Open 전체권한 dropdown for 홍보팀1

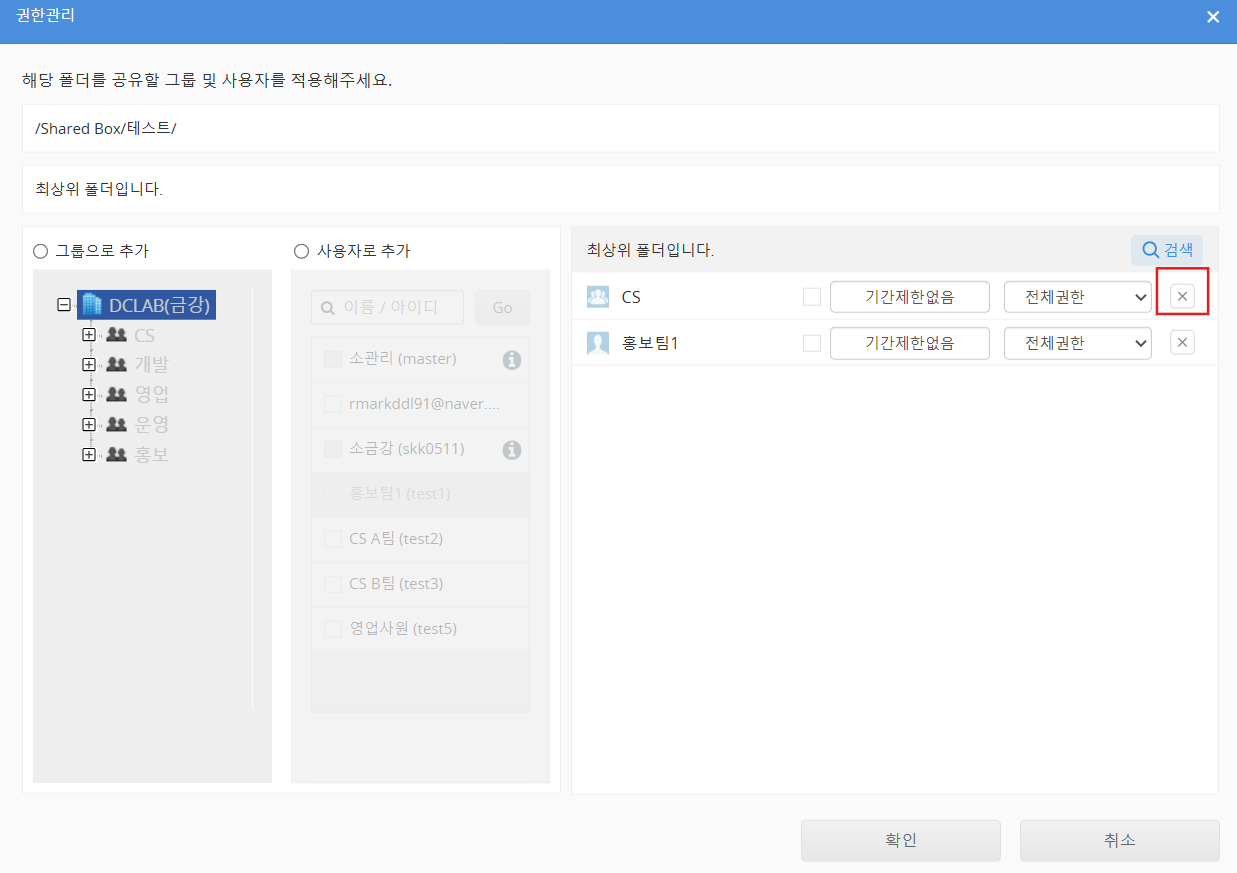point(1077,343)
